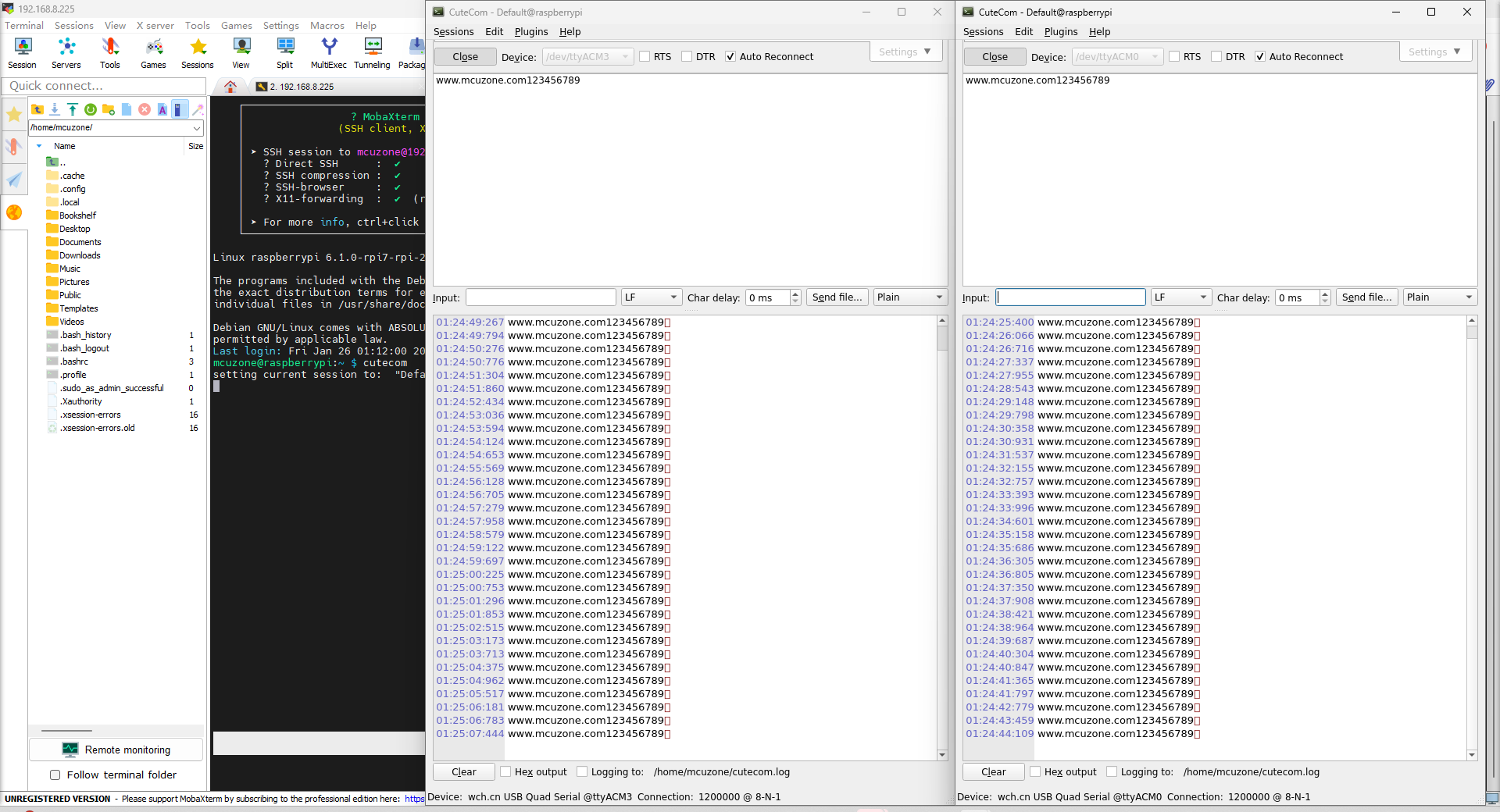Enable Hex output in ttyACM3 CuteCom window
The width and height of the screenshot is (1500, 812).
point(505,771)
